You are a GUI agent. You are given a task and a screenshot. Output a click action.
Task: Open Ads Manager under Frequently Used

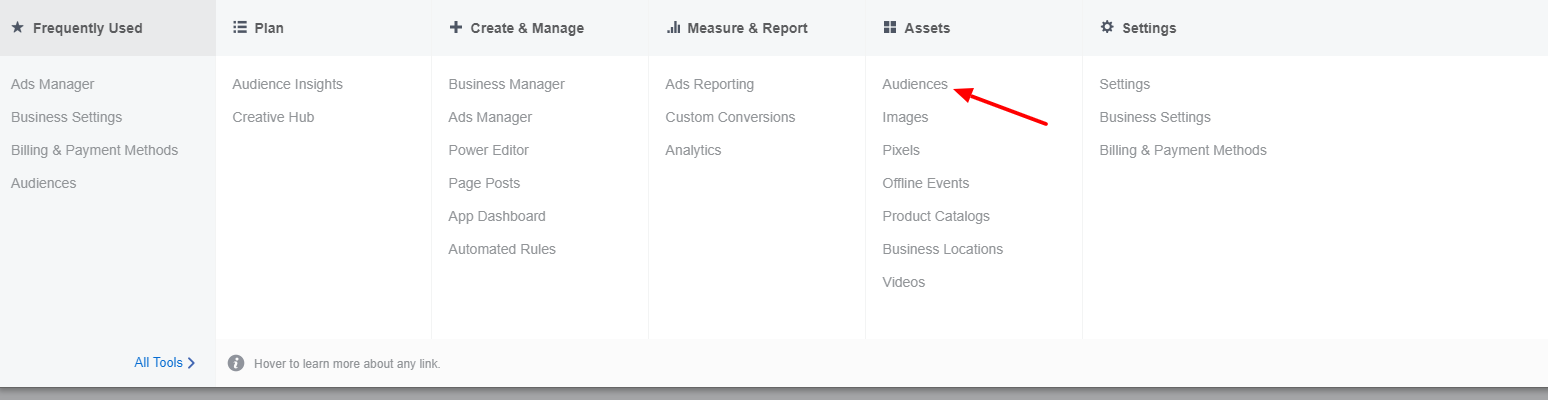[53, 85]
